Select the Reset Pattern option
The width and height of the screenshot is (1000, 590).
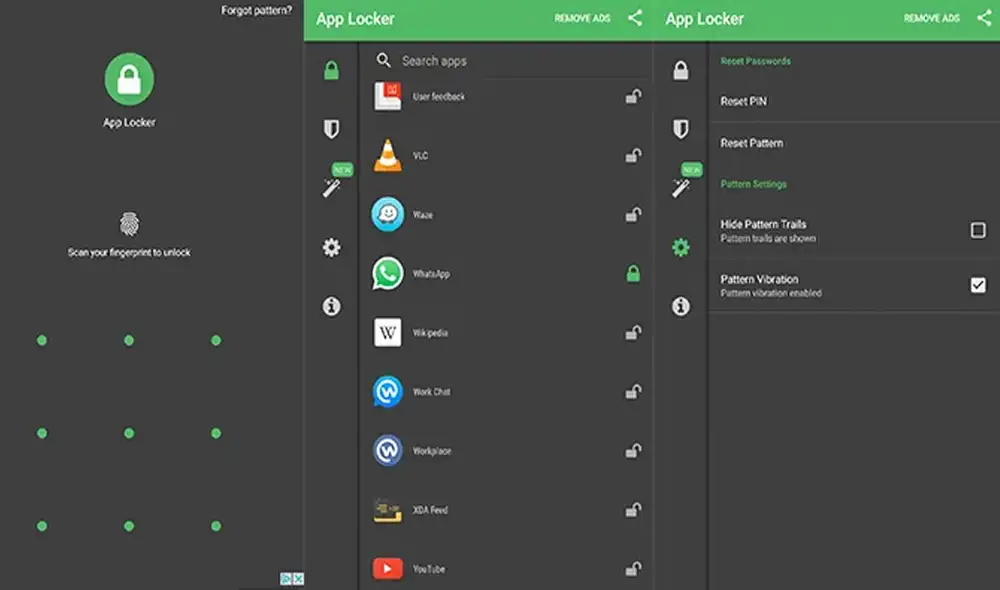tap(752, 143)
